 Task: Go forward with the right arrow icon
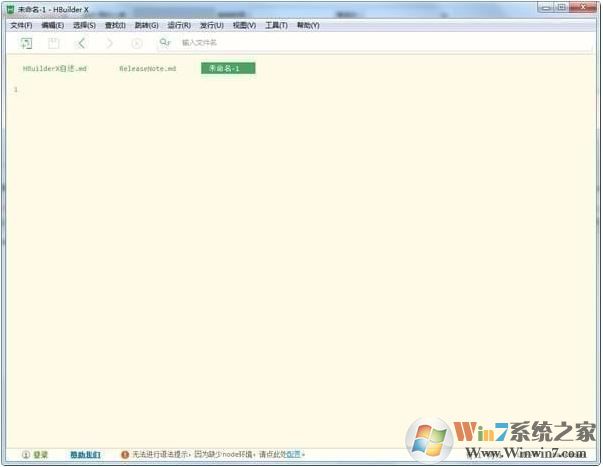[110, 43]
